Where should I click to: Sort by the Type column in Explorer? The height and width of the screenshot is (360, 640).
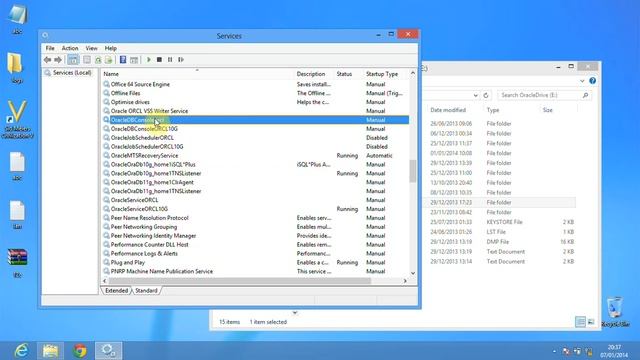point(493,110)
